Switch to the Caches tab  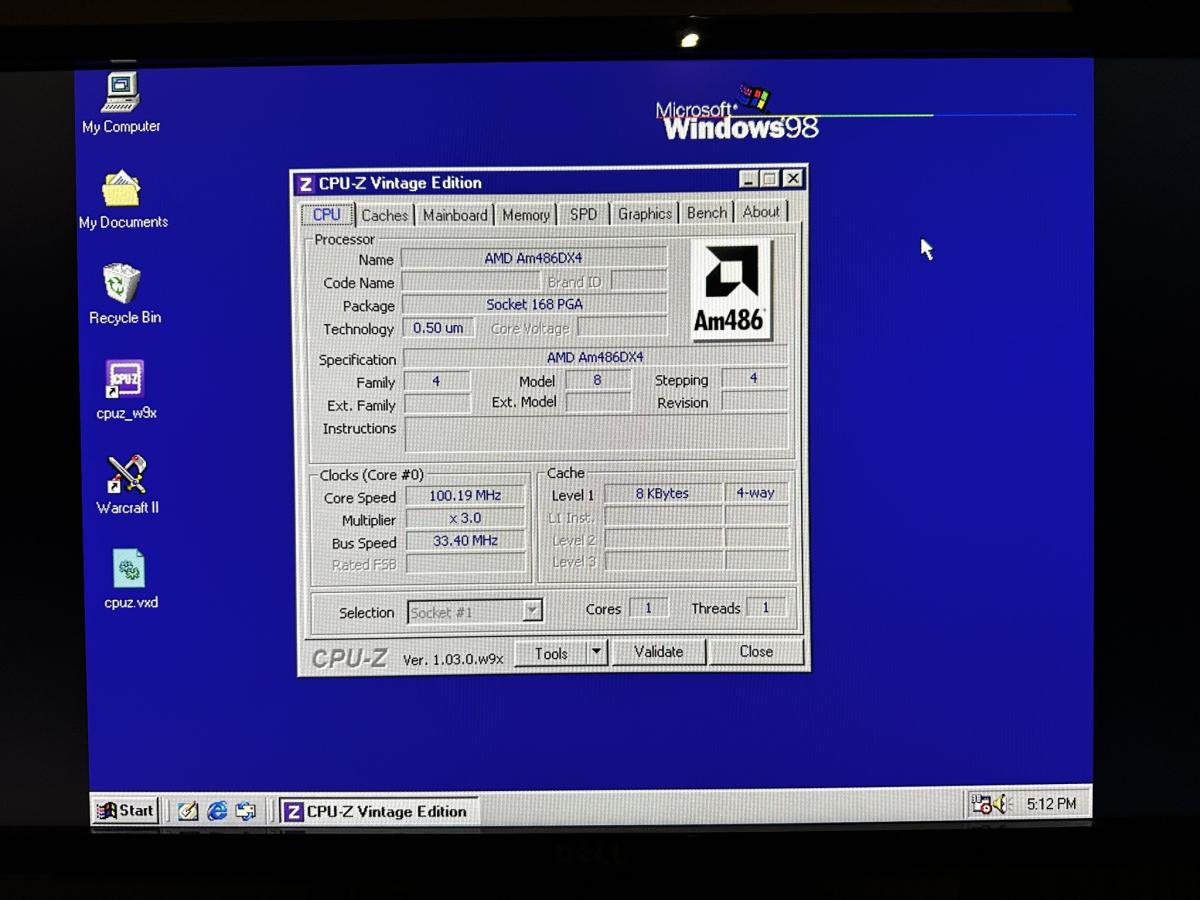pos(384,215)
